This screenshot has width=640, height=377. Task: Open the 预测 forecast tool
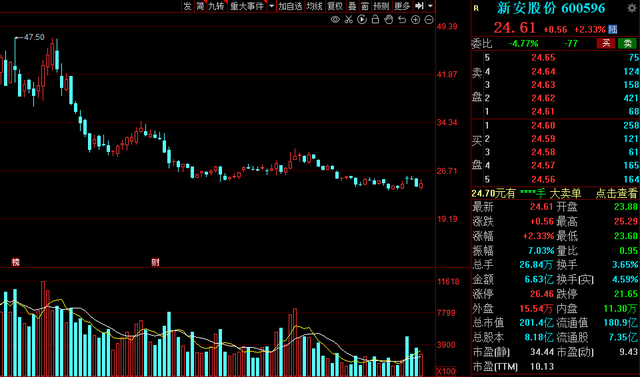[381, 6]
